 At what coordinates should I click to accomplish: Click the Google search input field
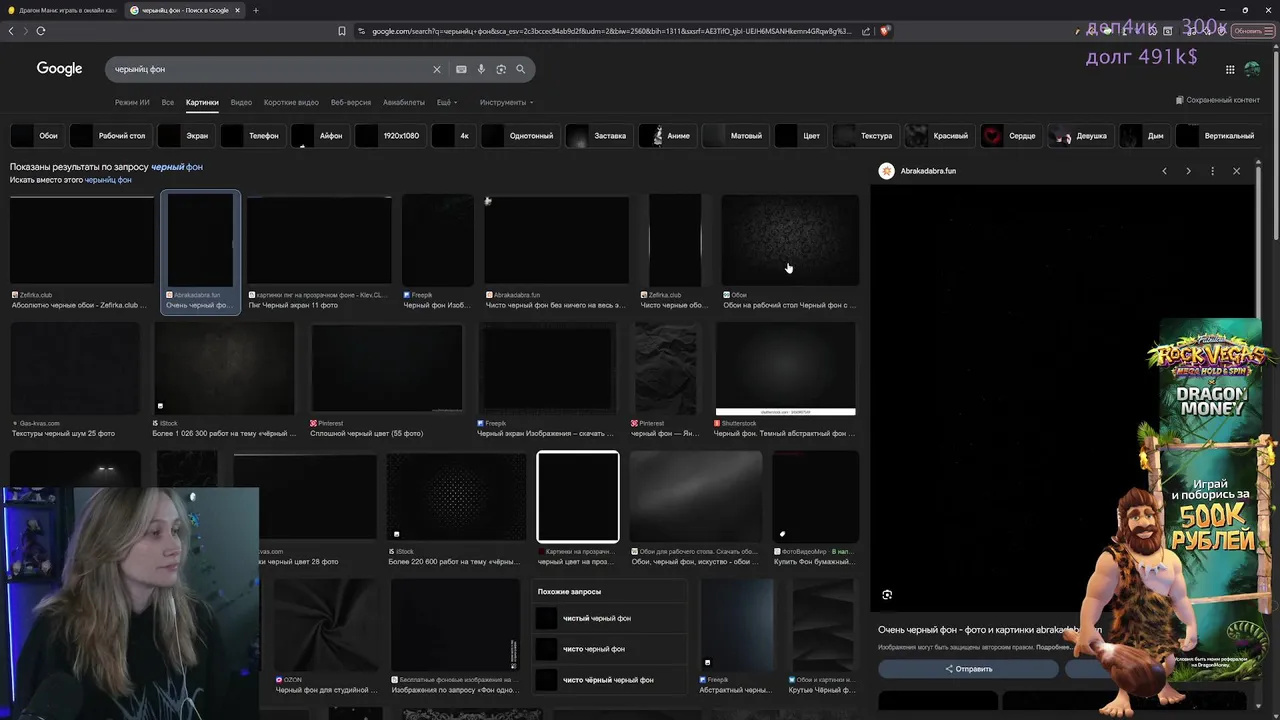click(x=270, y=69)
